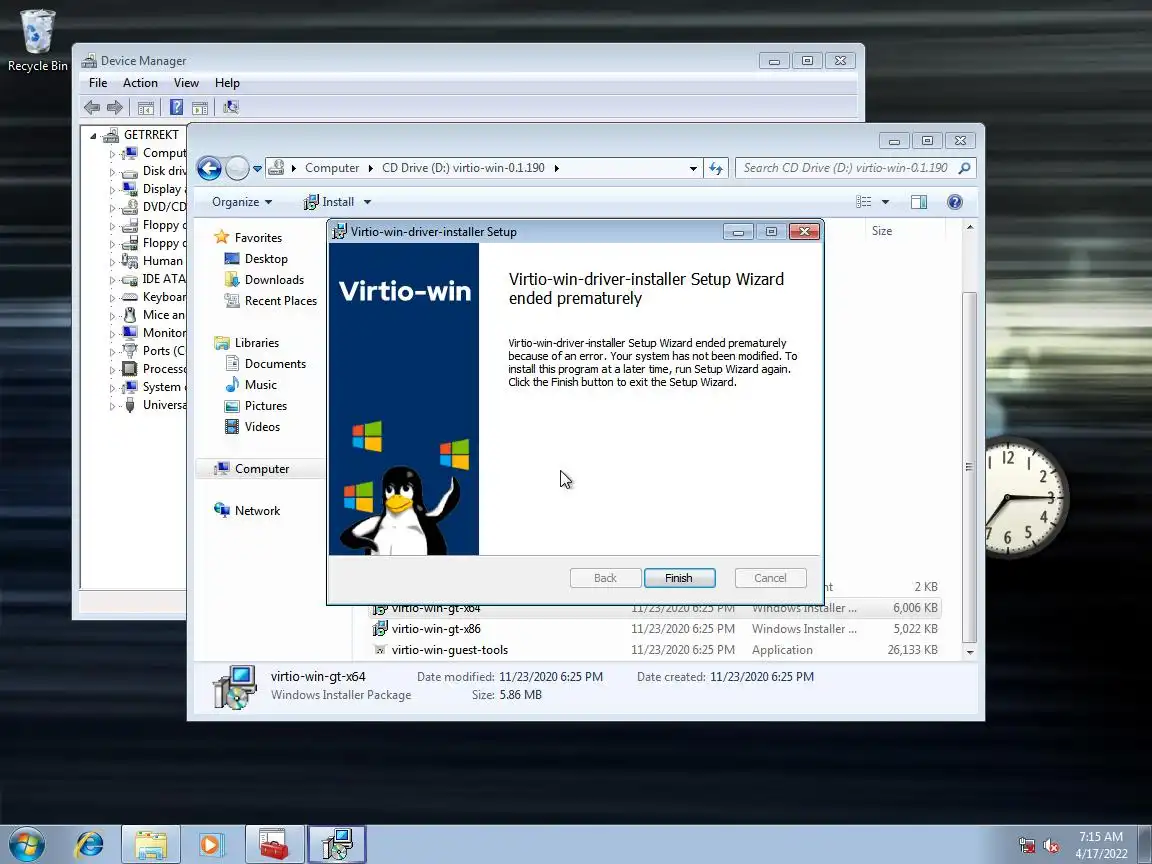Open the Organize menu
1152x864 pixels.
pos(242,202)
